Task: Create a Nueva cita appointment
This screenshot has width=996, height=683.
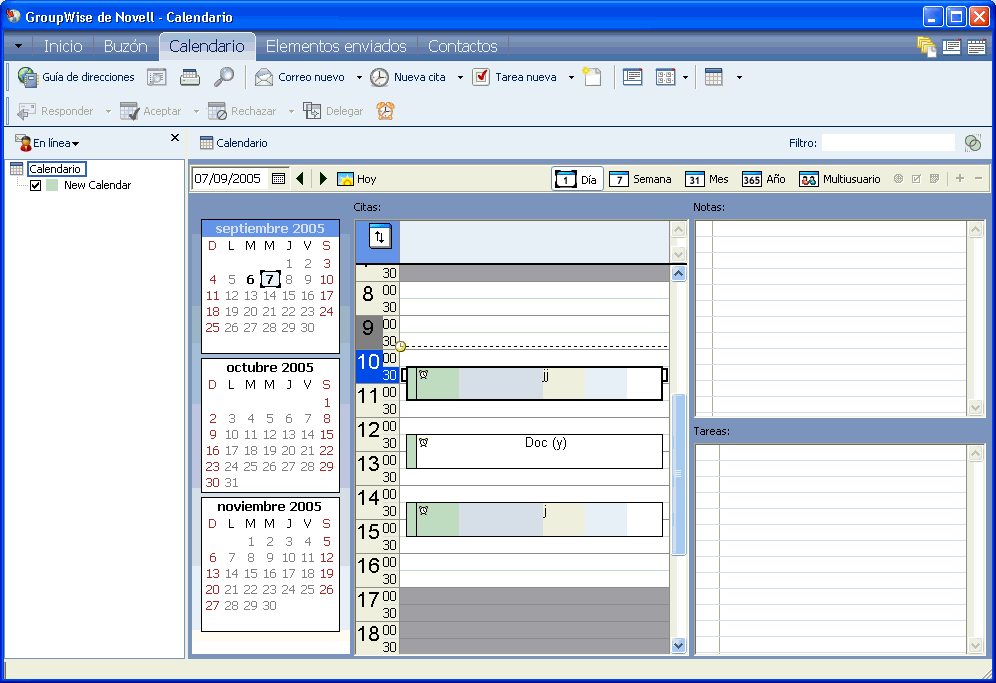Action: [408, 77]
